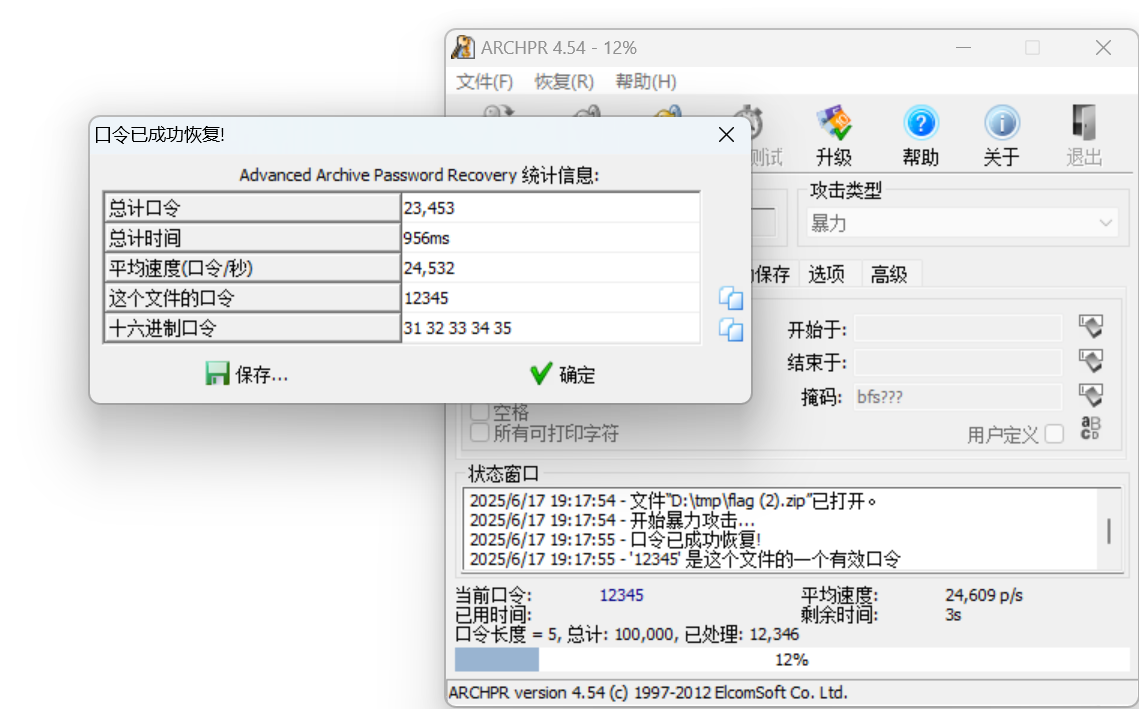
Task: Copy the file password 12345 icon
Action: [731, 298]
